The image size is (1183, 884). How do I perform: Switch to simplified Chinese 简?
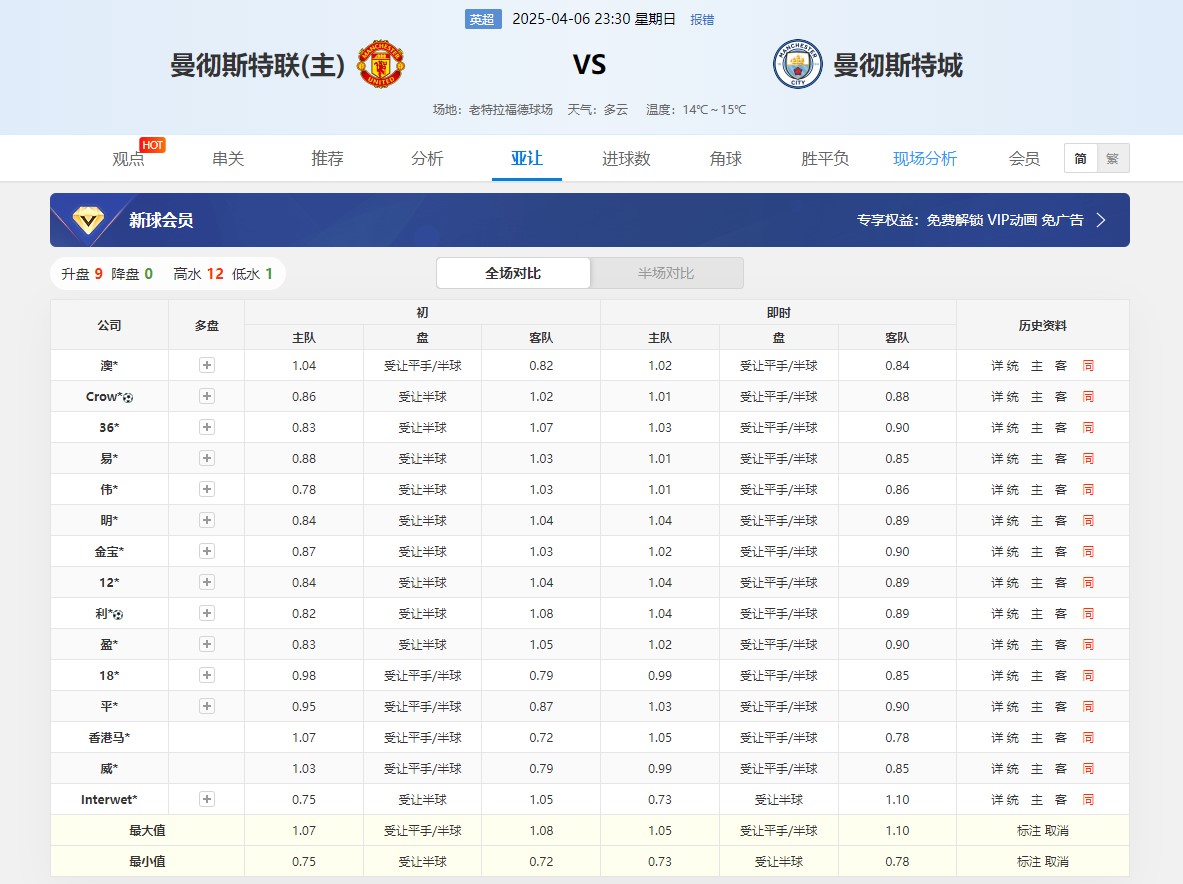coord(1080,158)
